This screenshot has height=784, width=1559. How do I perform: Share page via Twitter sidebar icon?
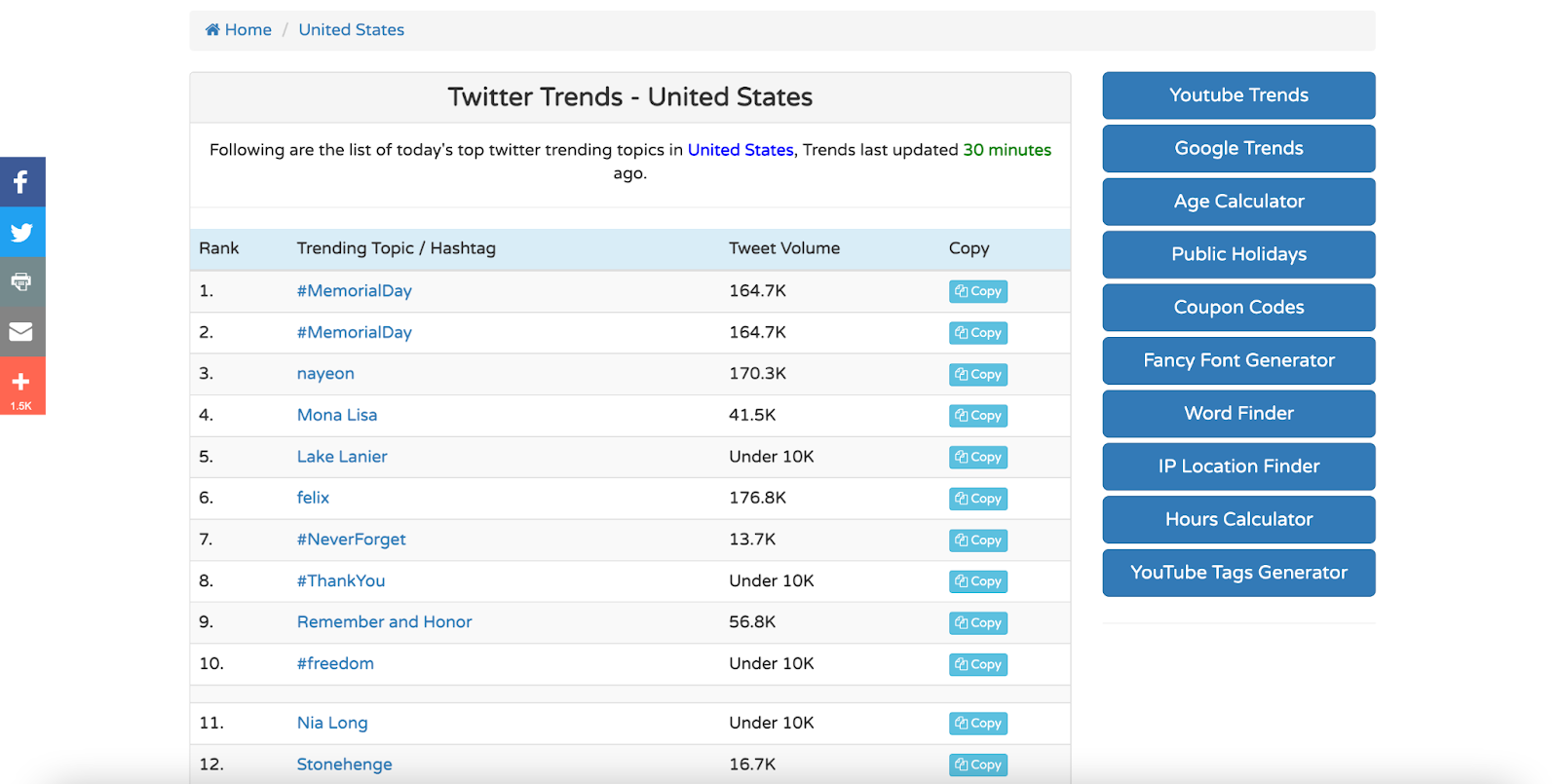coord(21,232)
